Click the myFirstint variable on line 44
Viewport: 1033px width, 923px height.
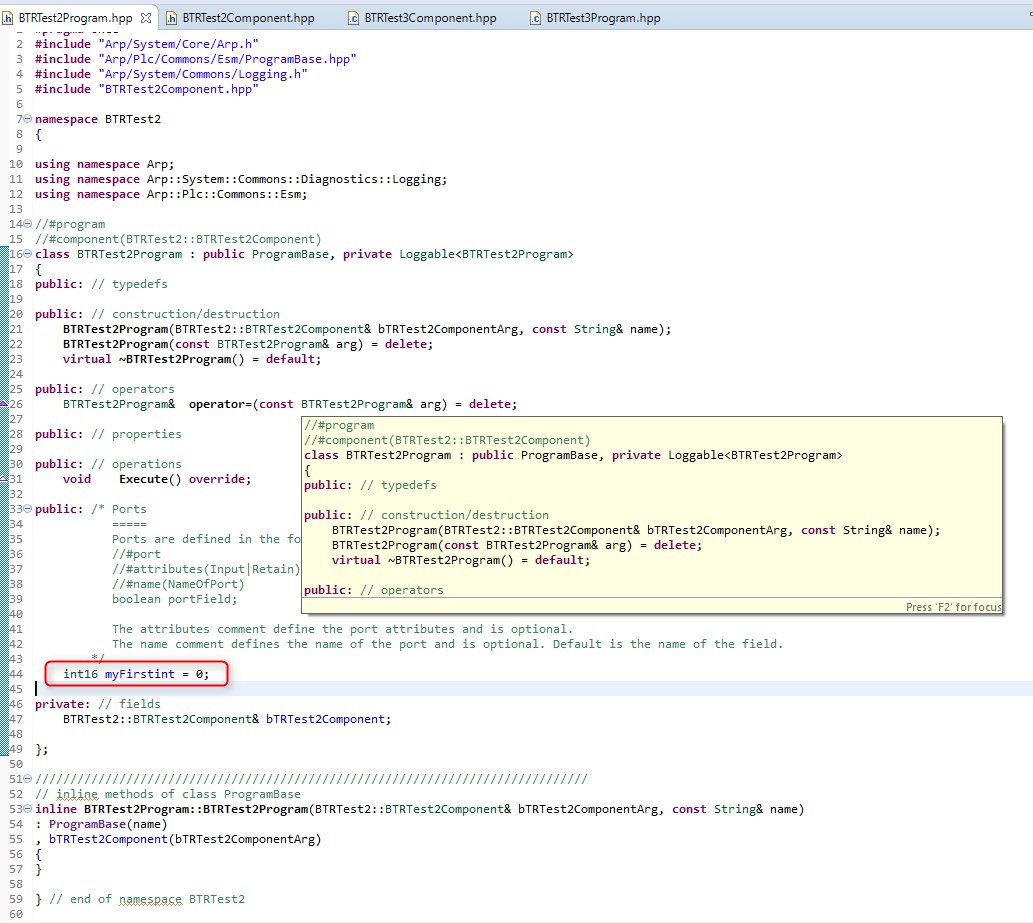(x=140, y=674)
